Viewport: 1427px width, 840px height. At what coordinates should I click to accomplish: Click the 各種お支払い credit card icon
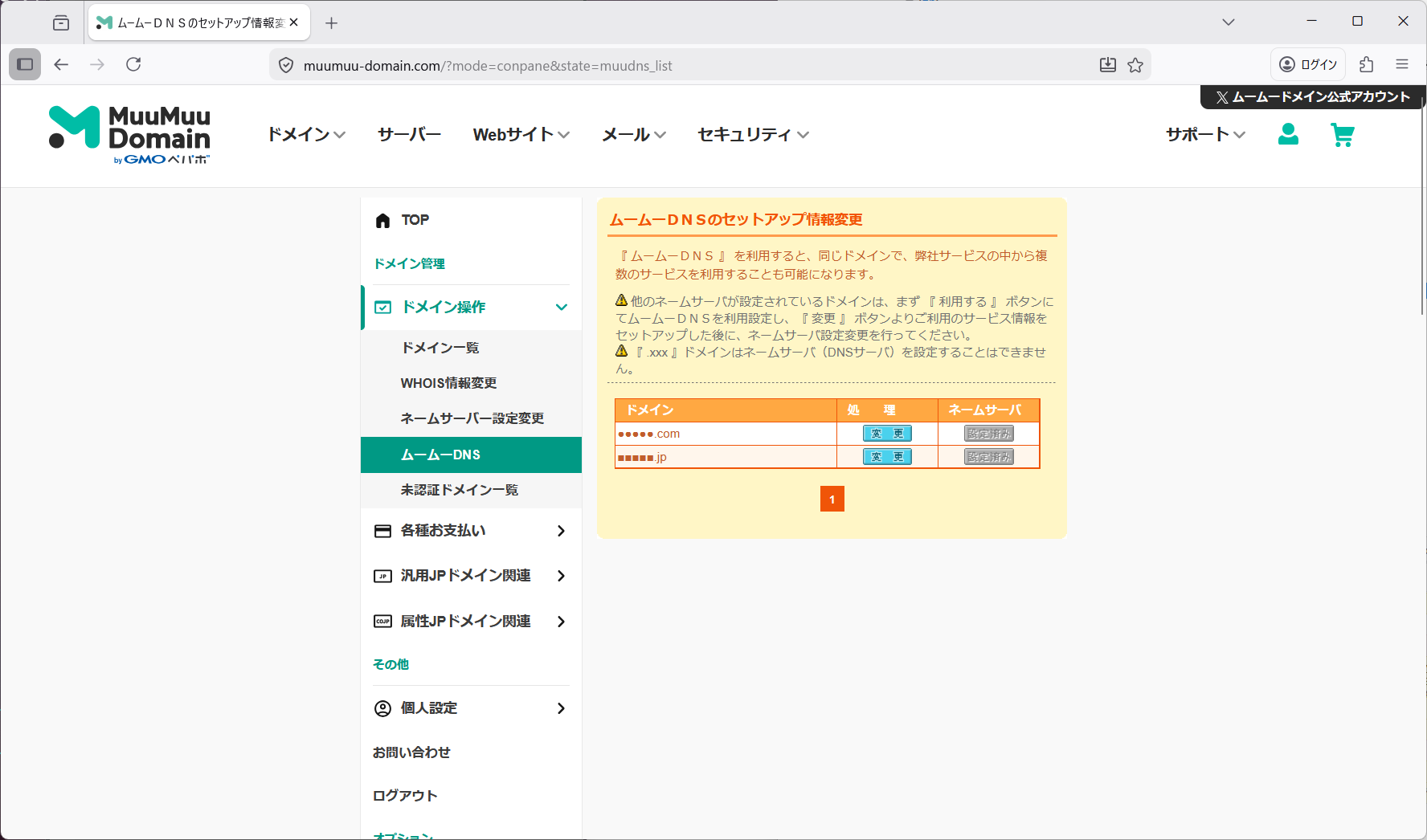(x=383, y=531)
